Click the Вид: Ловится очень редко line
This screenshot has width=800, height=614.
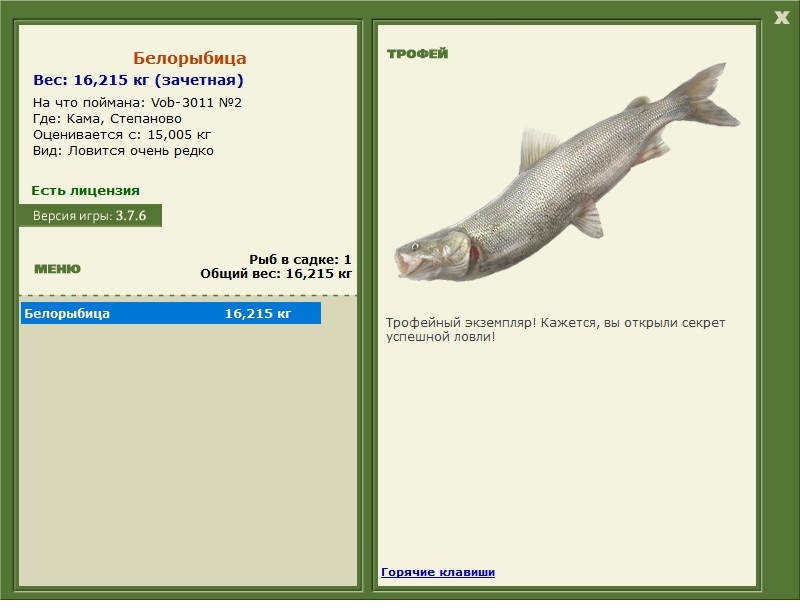(123, 151)
